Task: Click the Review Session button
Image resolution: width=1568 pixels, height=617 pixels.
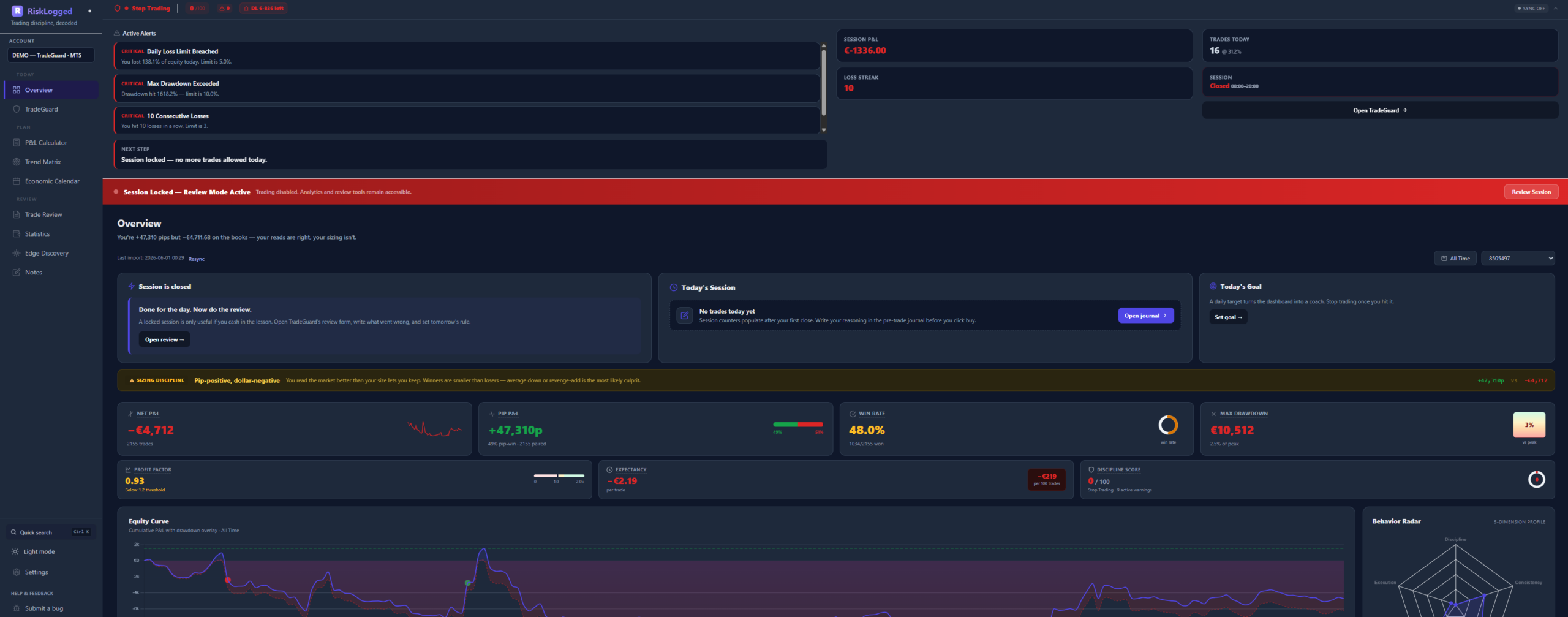Action: pyautogui.click(x=1531, y=192)
